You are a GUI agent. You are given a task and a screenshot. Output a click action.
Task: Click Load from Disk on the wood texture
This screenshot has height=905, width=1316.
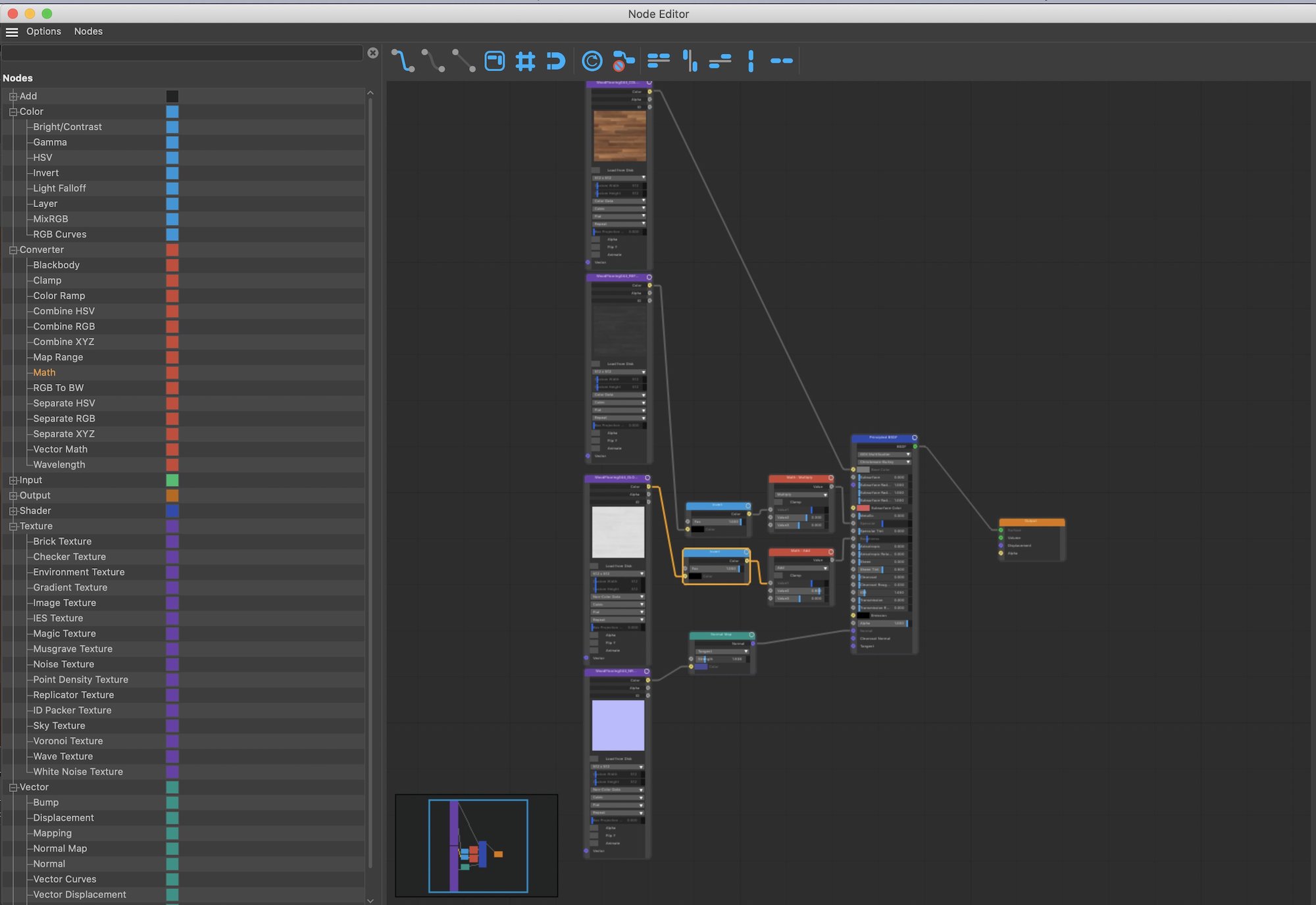coord(620,170)
